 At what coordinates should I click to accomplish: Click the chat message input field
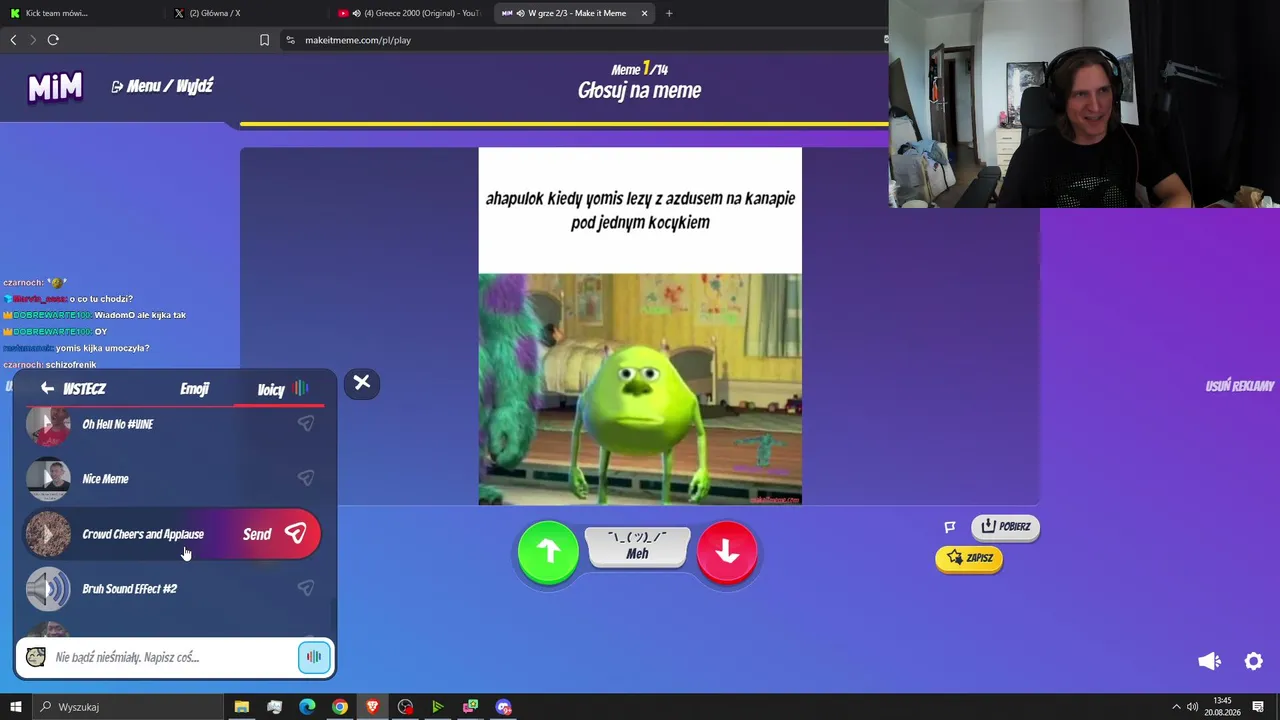click(172, 657)
